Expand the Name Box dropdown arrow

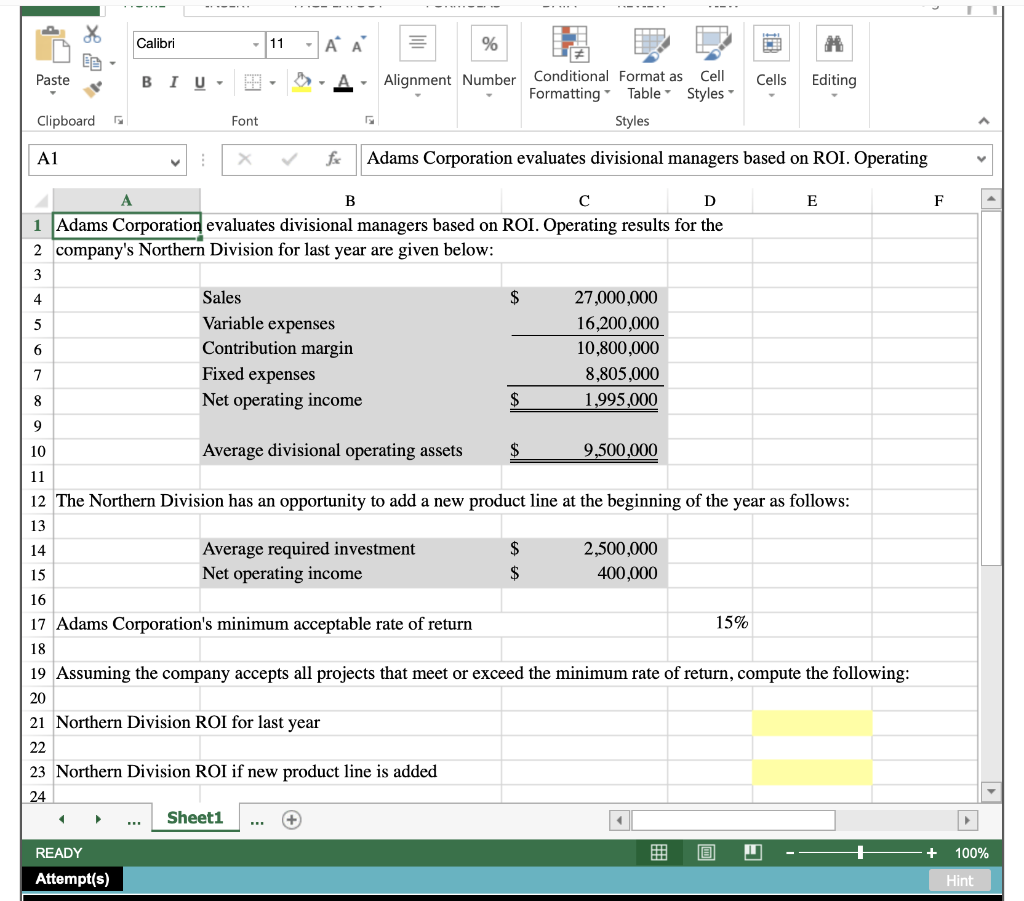177,159
